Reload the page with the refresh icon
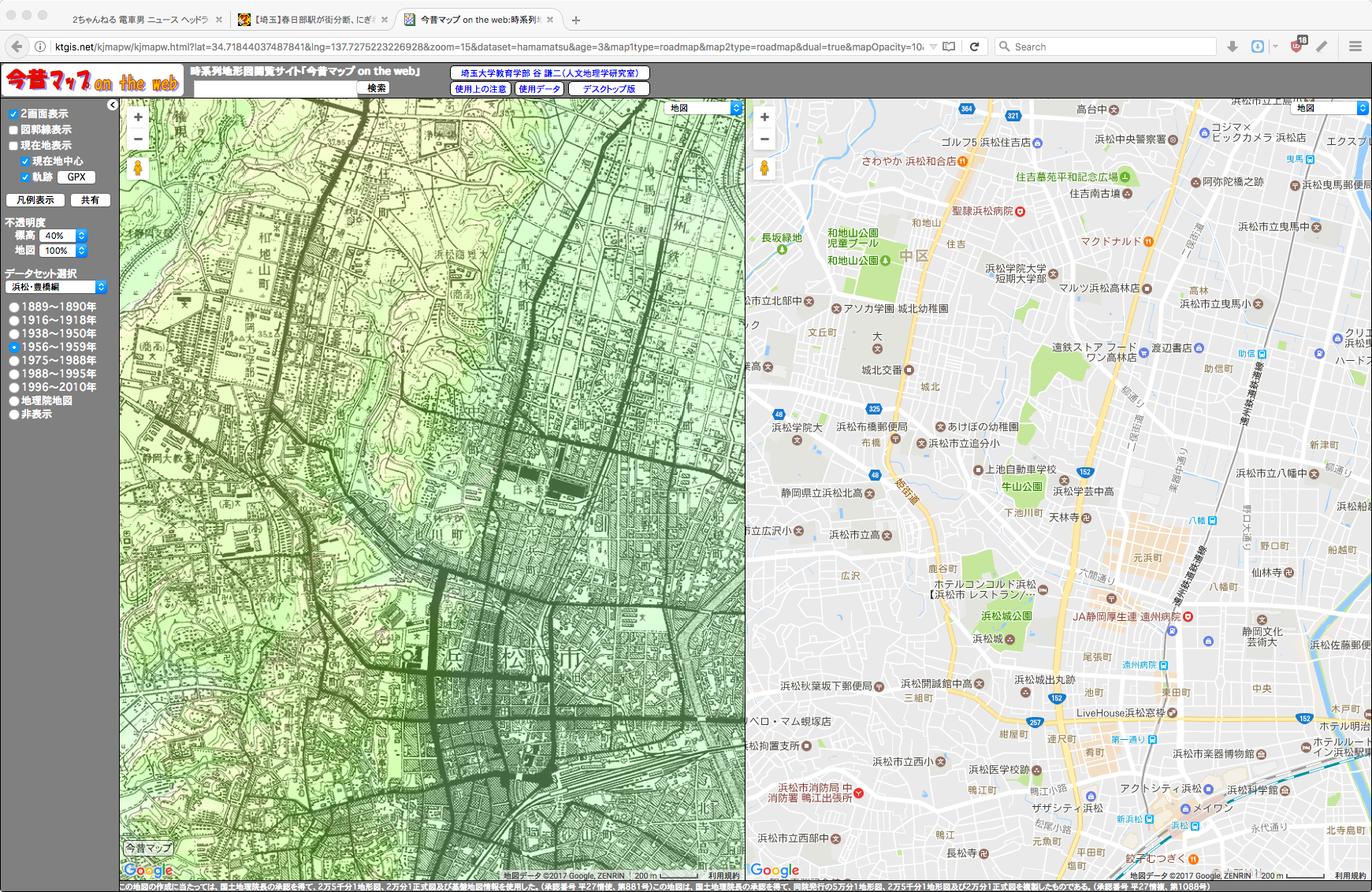This screenshot has width=1372, height=892. 974,46
